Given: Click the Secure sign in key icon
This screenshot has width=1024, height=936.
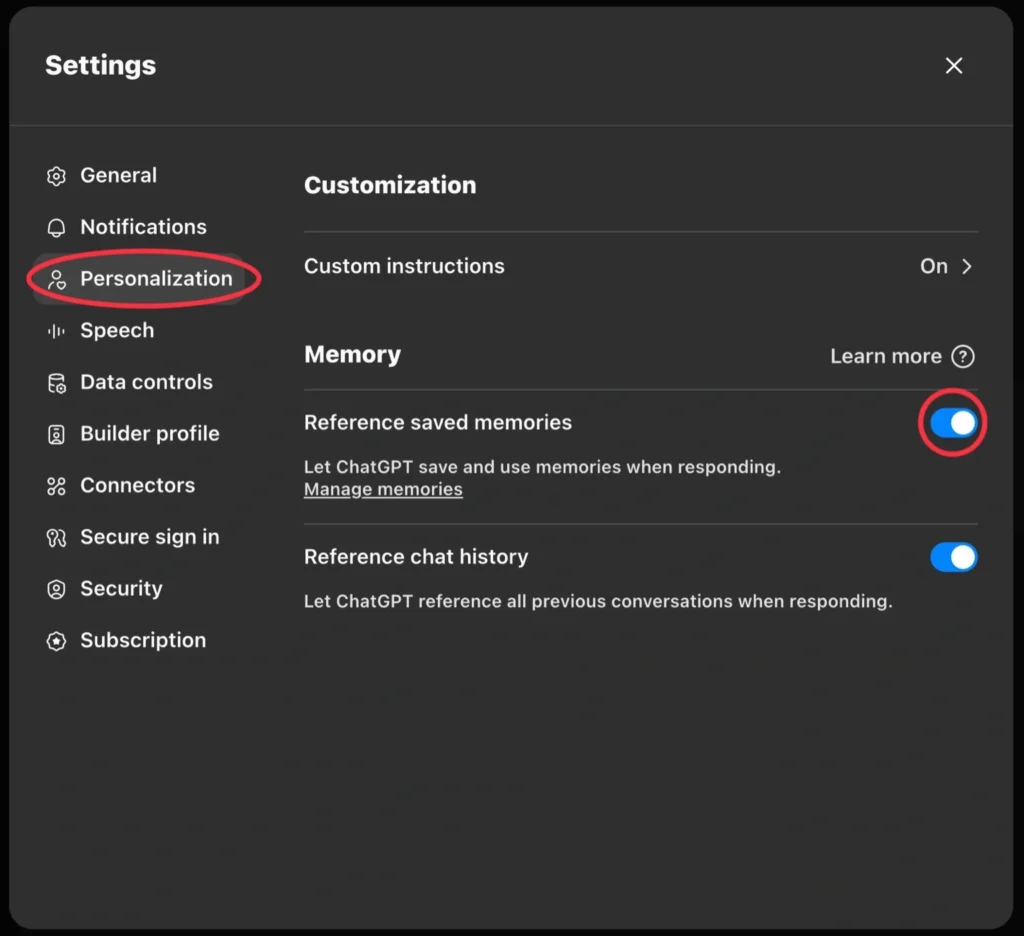Looking at the screenshot, I should (56, 538).
